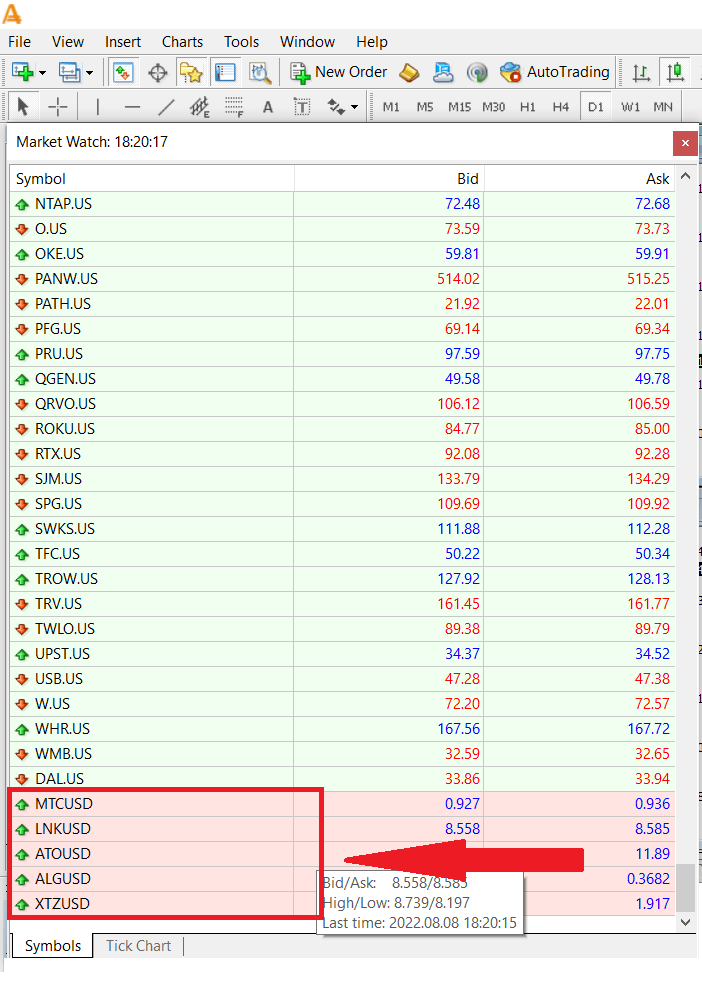Select the M1 timeframe
The width and height of the screenshot is (702, 998).
tap(391, 107)
